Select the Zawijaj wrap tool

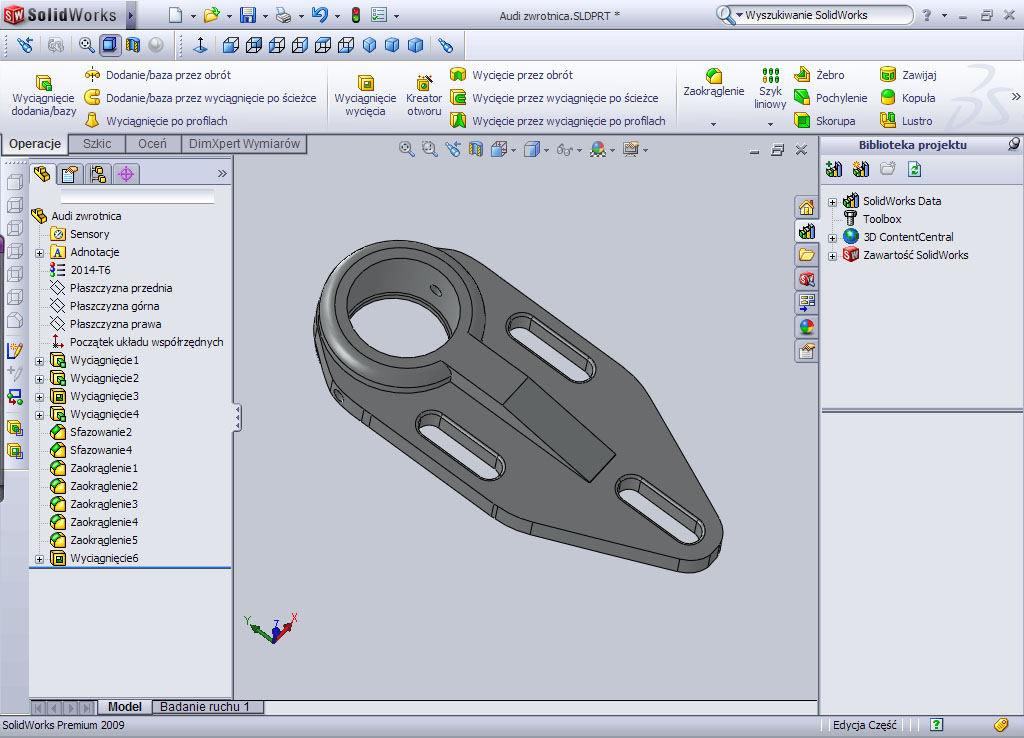coord(908,75)
